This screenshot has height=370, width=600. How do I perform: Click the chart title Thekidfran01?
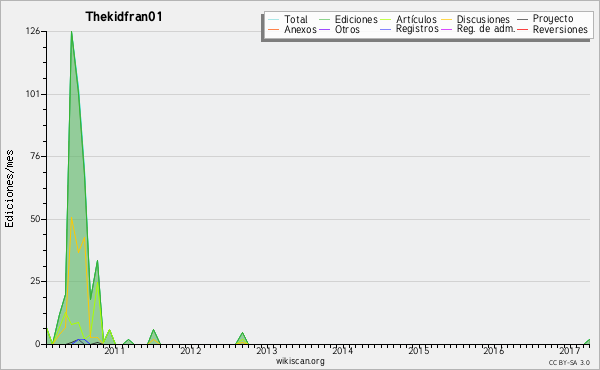pyautogui.click(x=124, y=17)
